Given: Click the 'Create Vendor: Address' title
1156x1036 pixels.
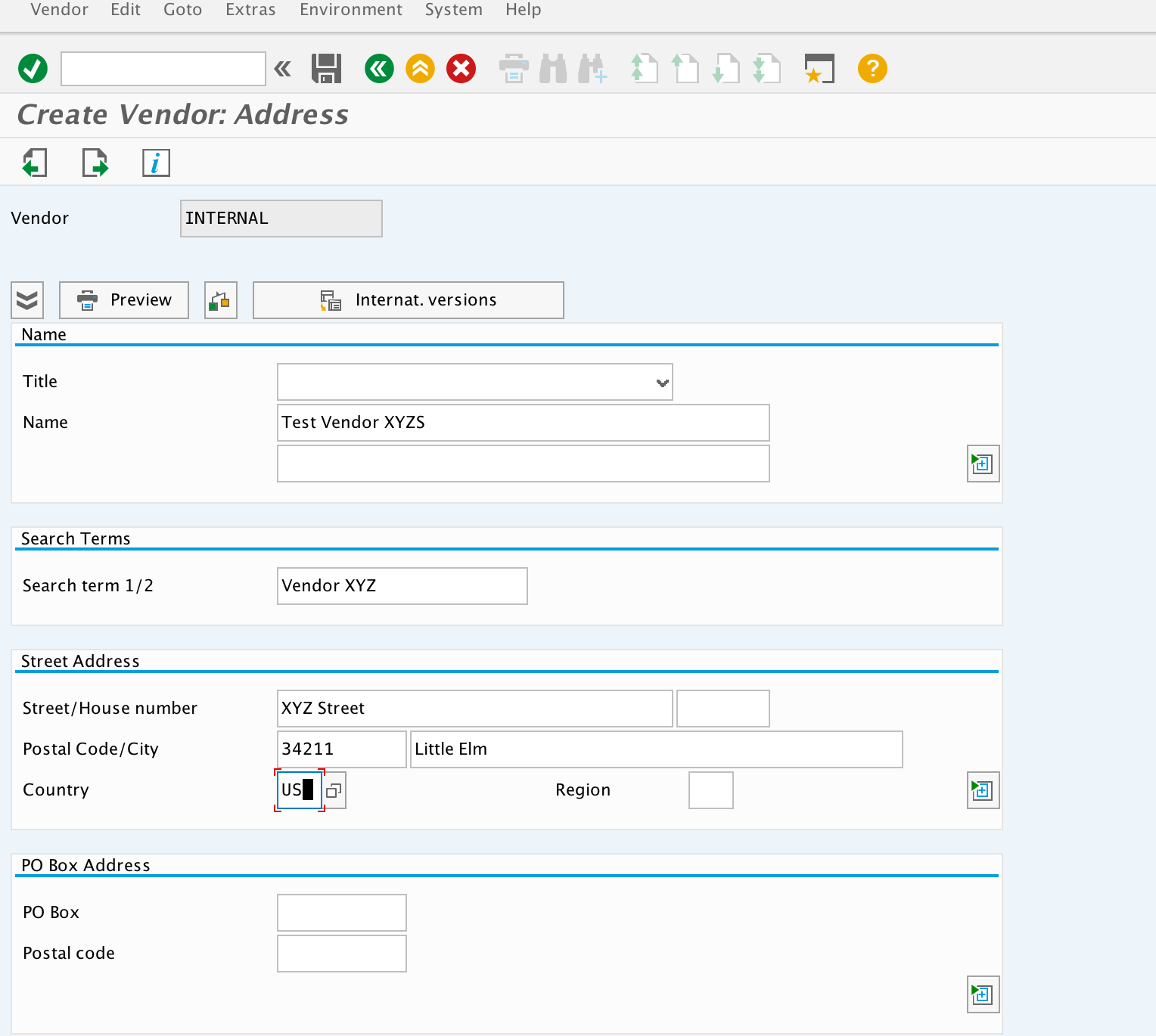Looking at the screenshot, I should pyautogui.click(x=182, y=115).
